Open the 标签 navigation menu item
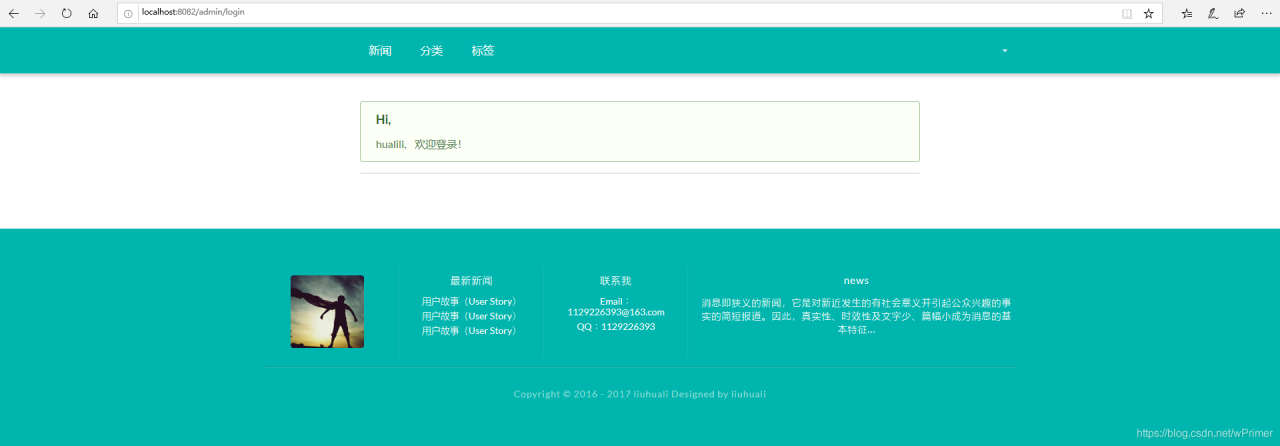The width and height of the screenshot is (1280, 446). (x=483, y=51)
